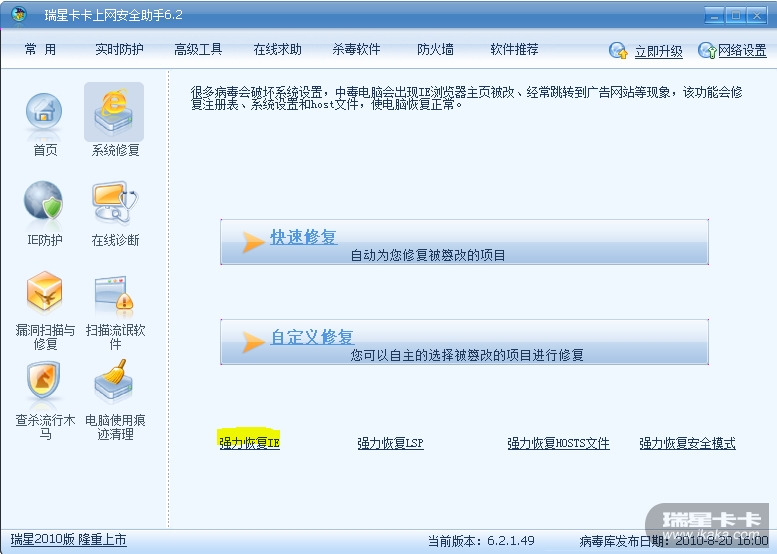Screen dimensions: 777x554
Task: Click the 强力恢复安全模式 link
Action: pos(687,443)
